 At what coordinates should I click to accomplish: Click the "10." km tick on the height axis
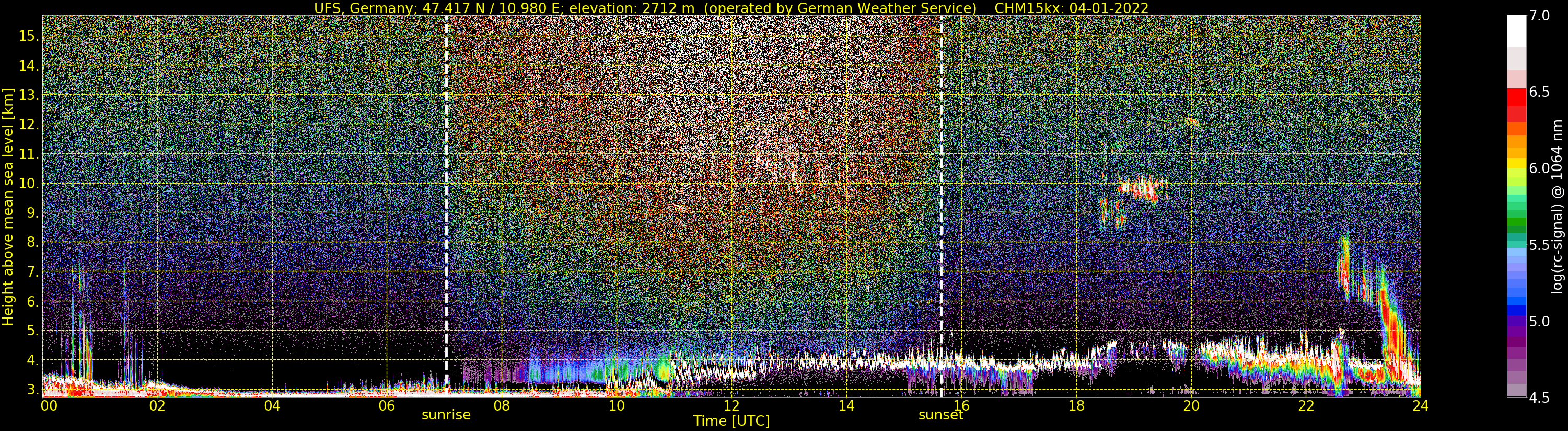pyautogui.click(x=29, y=184)
